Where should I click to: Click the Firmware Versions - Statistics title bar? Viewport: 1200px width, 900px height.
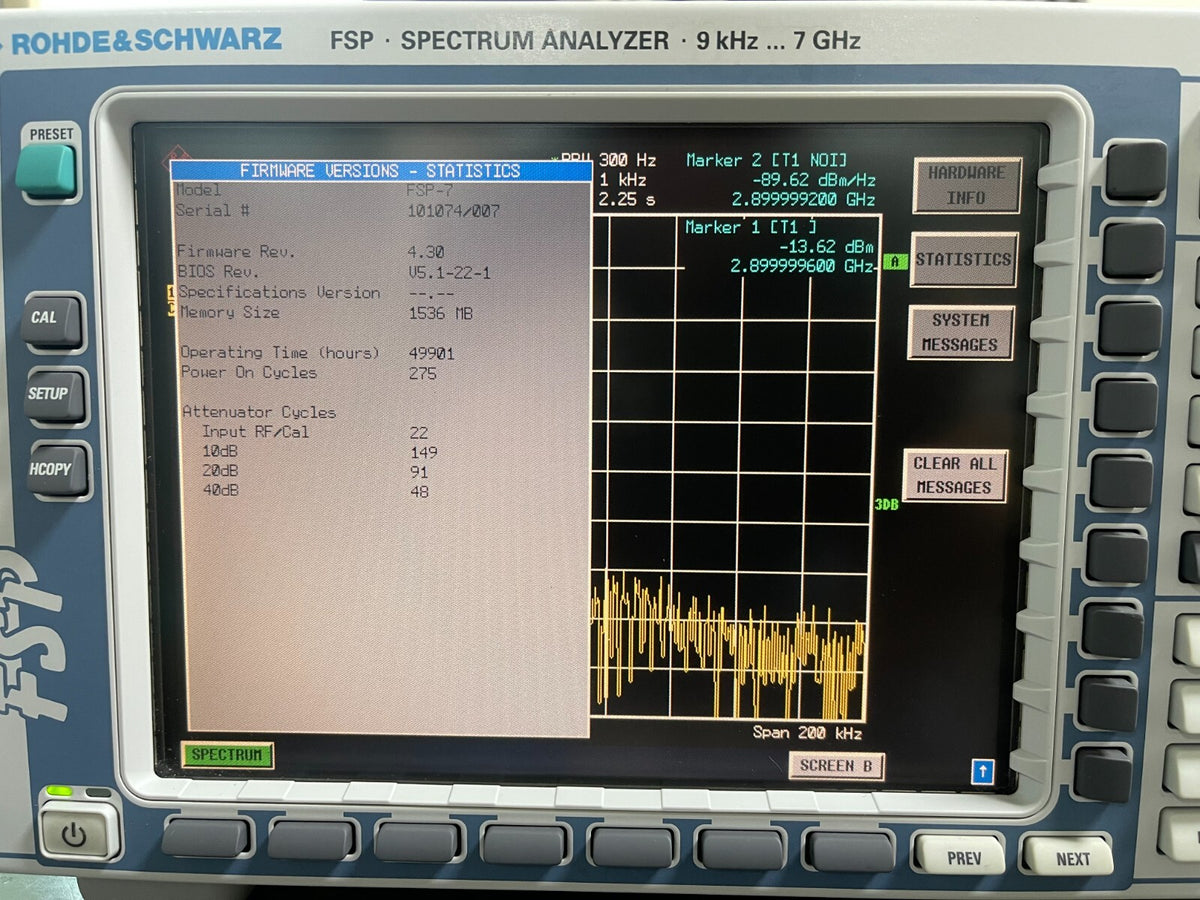(x=381, y=171)
